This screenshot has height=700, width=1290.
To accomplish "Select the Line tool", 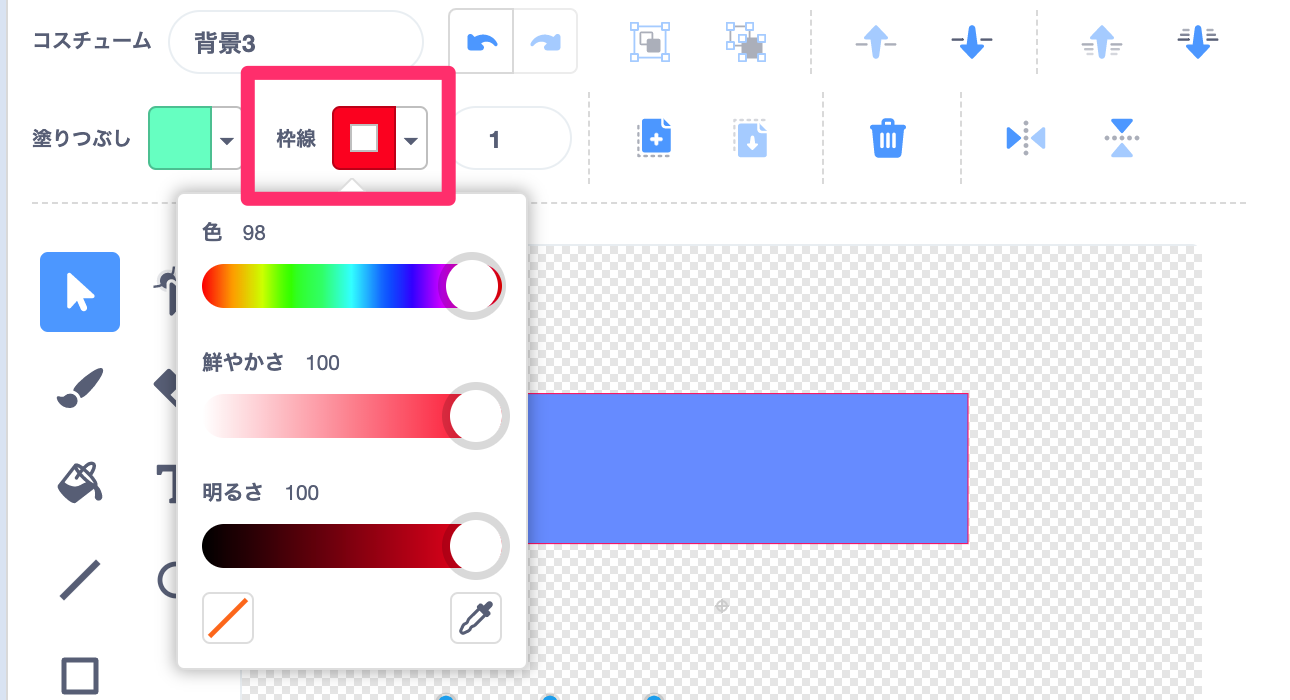I will coord(80,580).
